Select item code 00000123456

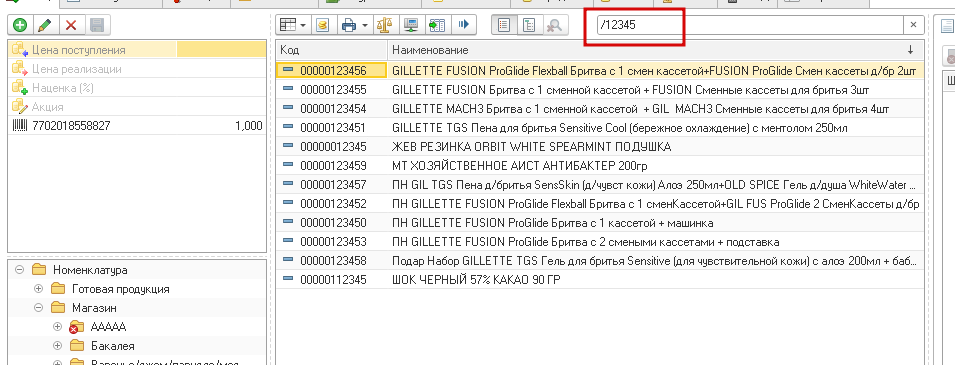[333, 71]
